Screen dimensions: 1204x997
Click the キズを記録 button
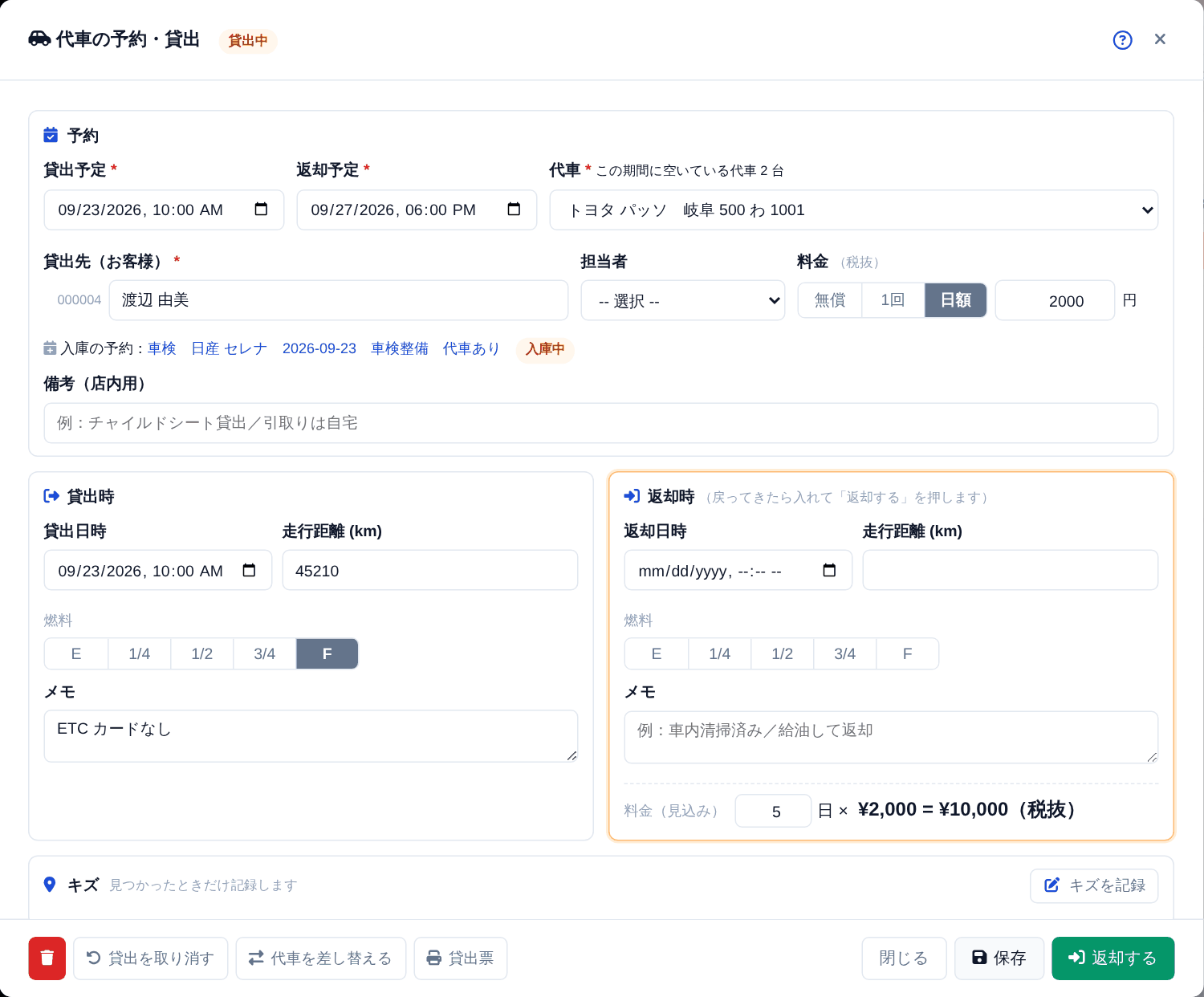[x=1094, y=885]
